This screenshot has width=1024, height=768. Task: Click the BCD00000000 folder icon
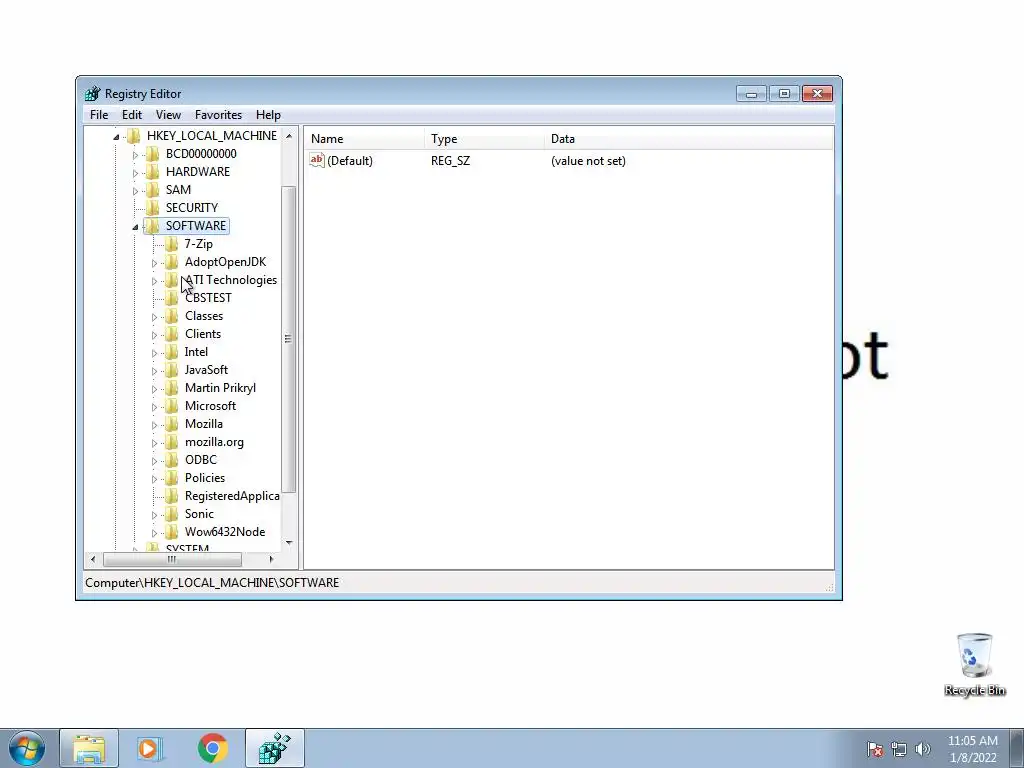[152, 153]
